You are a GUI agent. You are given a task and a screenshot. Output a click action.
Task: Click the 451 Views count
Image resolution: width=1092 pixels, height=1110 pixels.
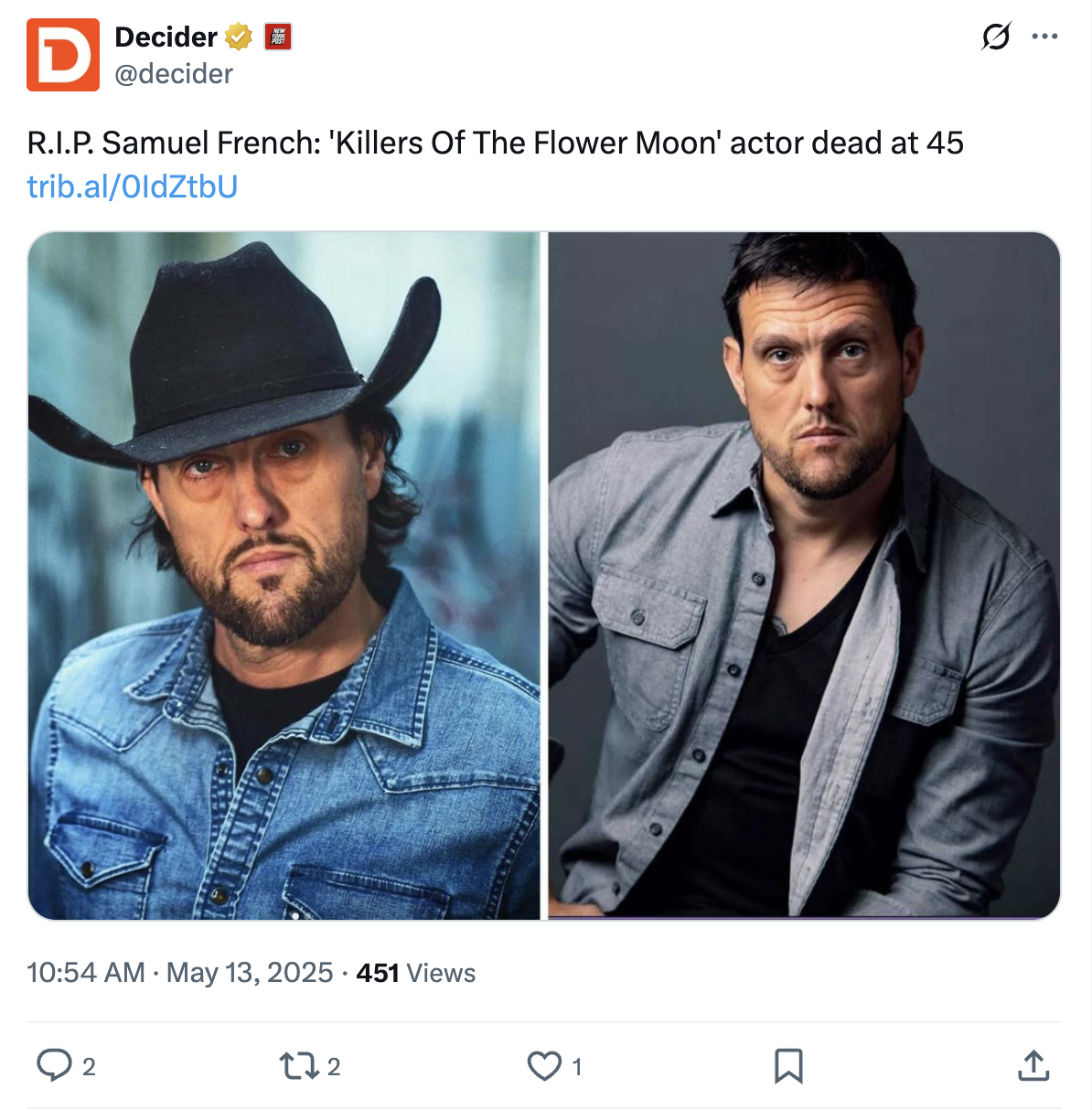416,973
